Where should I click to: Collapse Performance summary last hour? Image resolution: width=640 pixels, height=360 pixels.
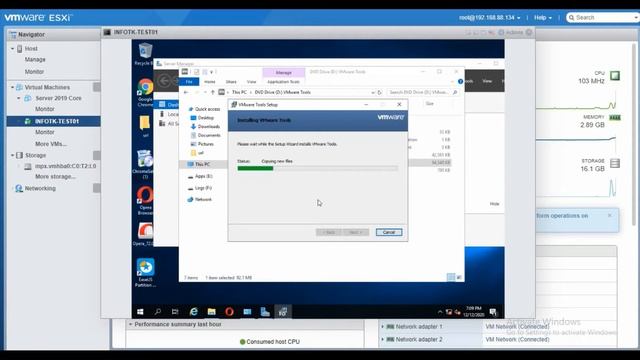(131, 324)
